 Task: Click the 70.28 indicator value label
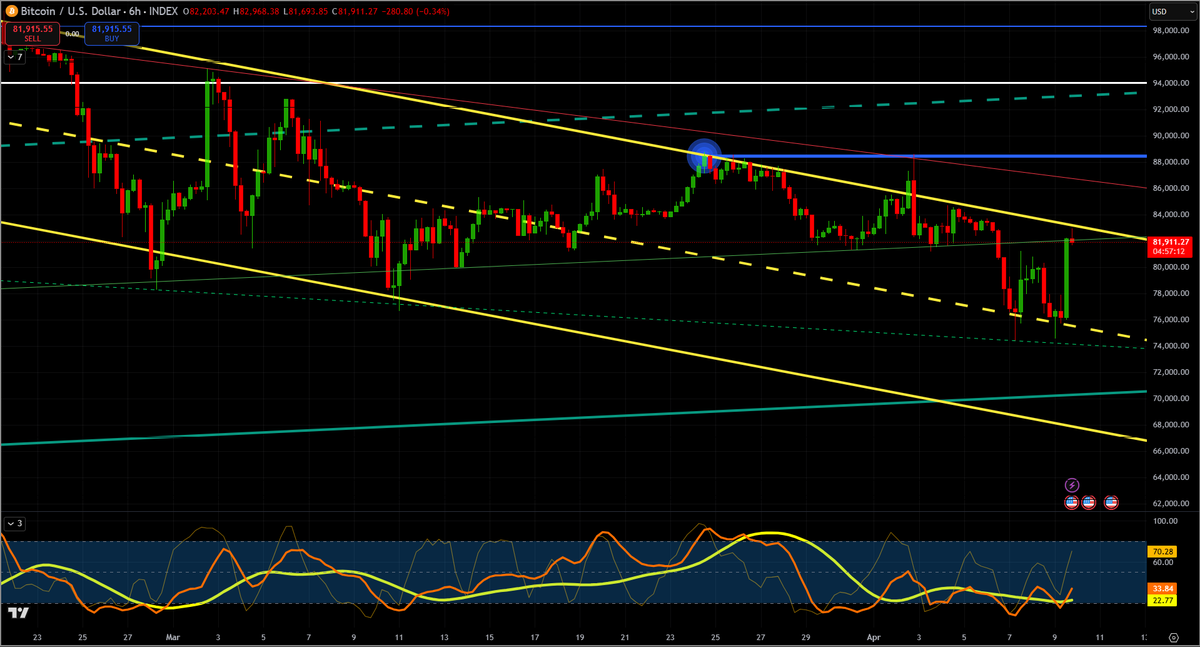tap(1162, 551)
